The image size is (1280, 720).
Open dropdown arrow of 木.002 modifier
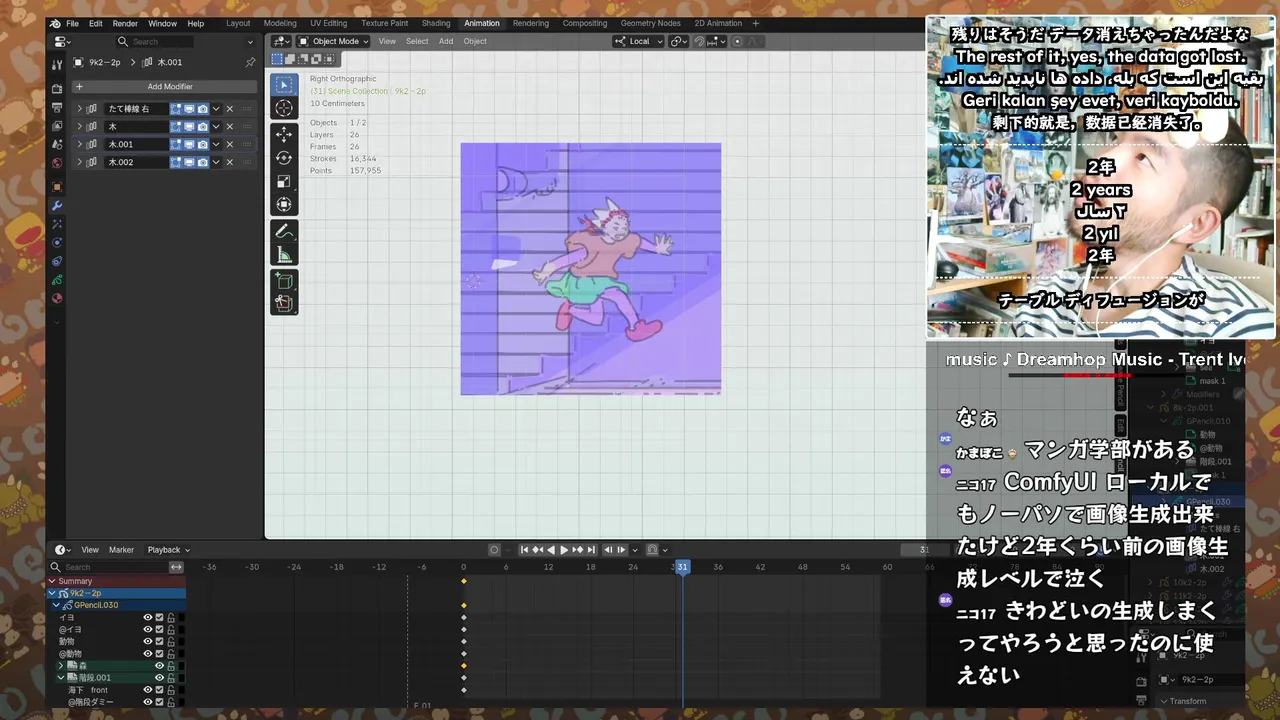click(x=216, y=162)
